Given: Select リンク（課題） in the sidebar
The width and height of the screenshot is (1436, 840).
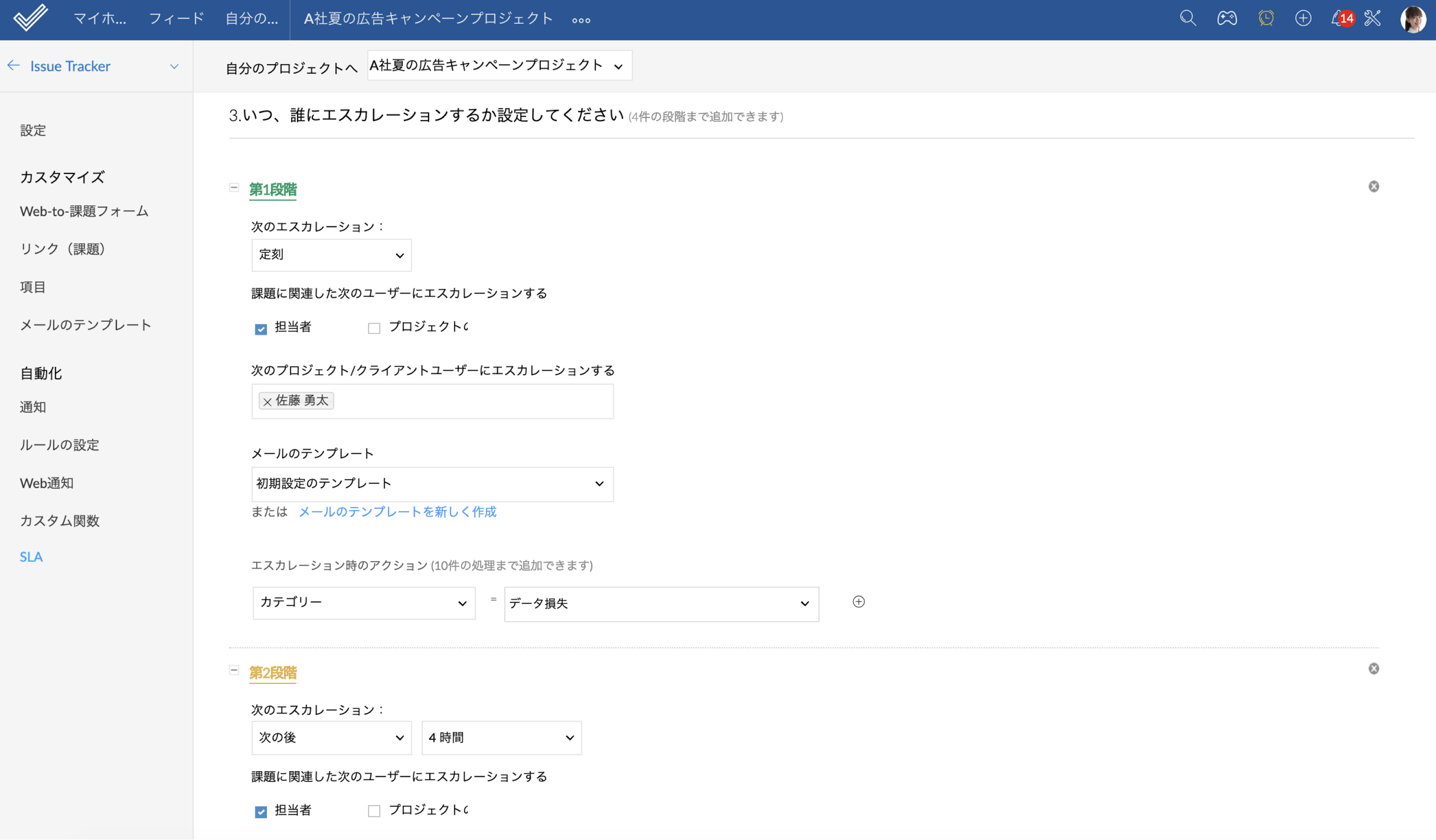Looking at the screenshot, I should pyautogui.click(x=63, y=249).
